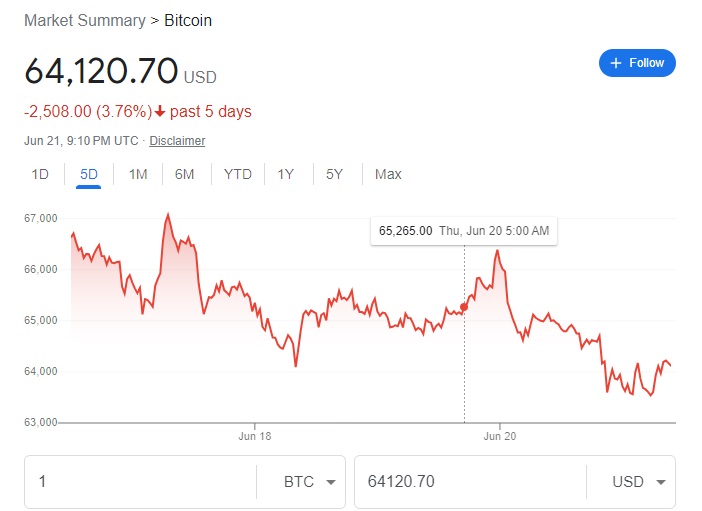Switch to the 1M chart range

pos(138,174)
